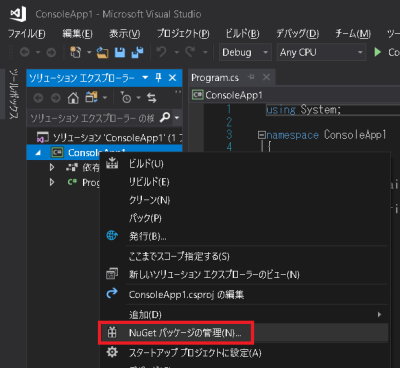Open the ツールボックス side tab
Screen dimensions: 400x368
click(x=13, y=94)
